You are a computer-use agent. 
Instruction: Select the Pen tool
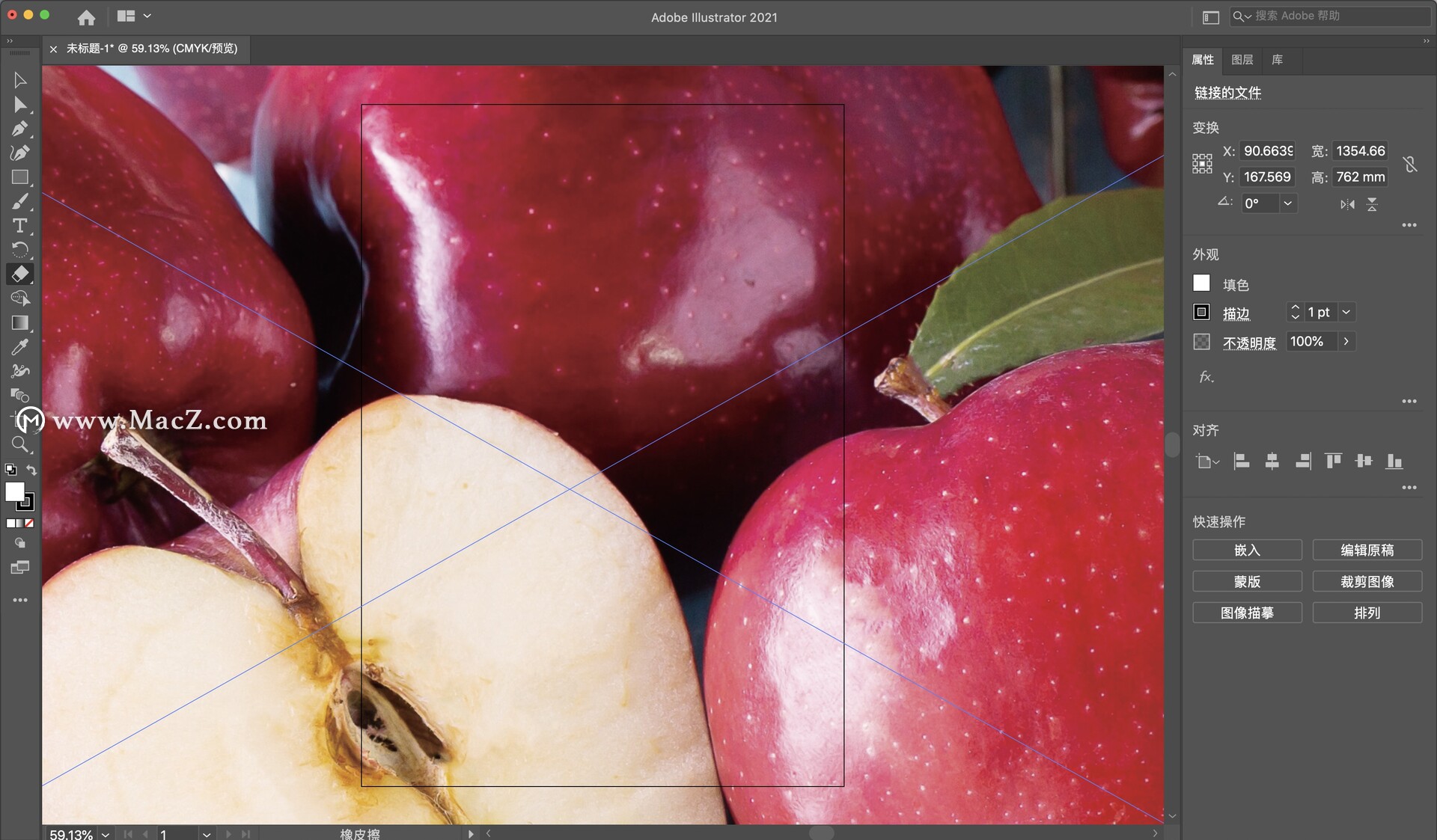click(x=20, y=129)
